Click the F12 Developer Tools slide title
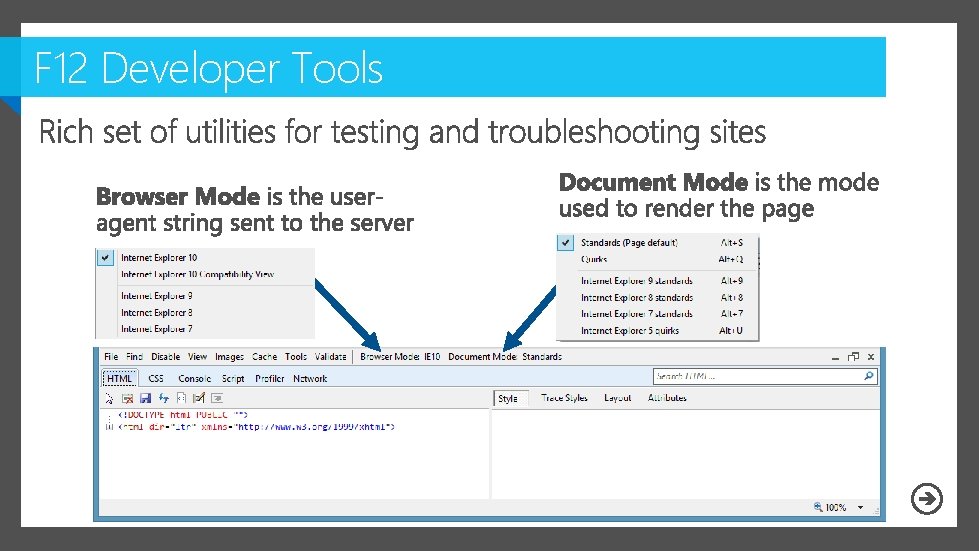 [x=209, y=67]
